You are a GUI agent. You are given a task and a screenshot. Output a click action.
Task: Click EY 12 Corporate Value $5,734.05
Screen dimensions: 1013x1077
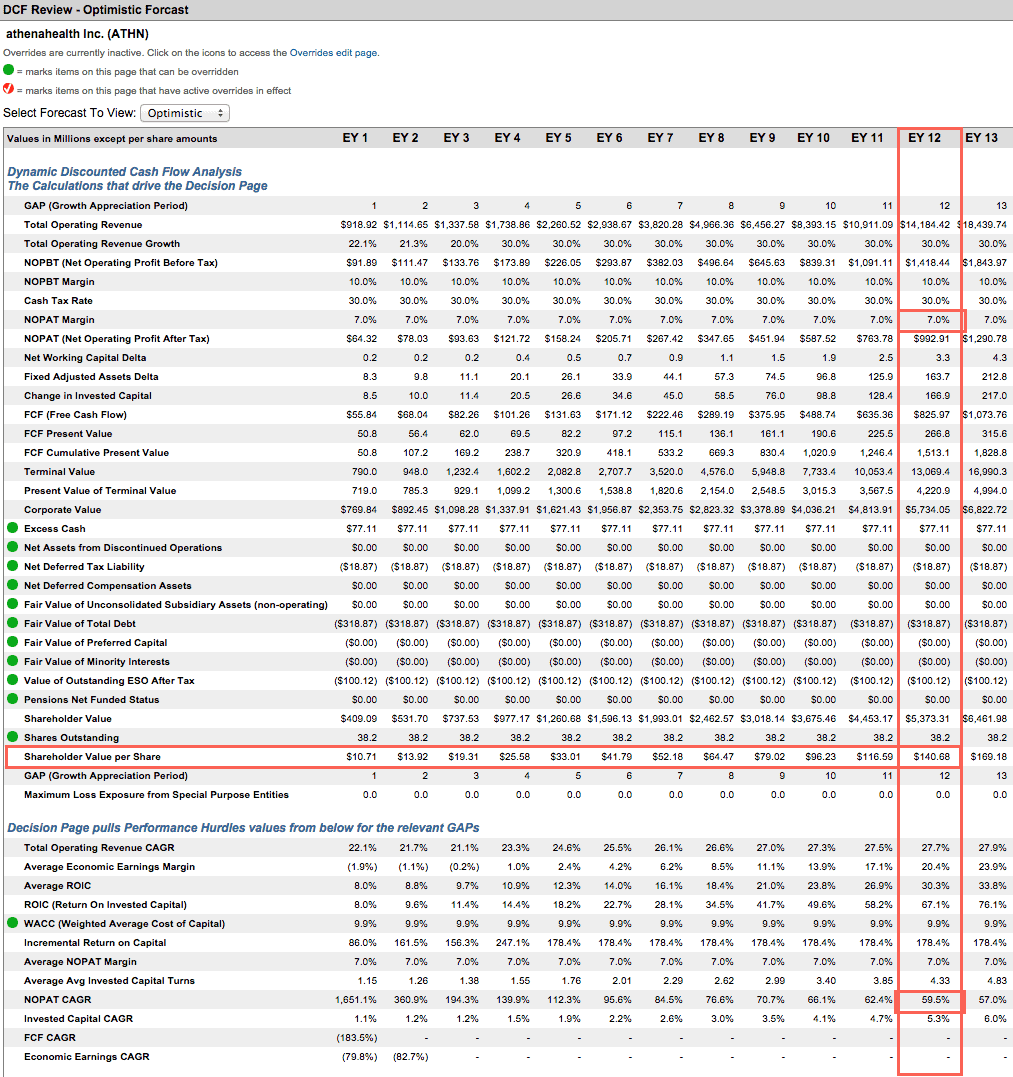pyautogui.click(x=927, y=510)
